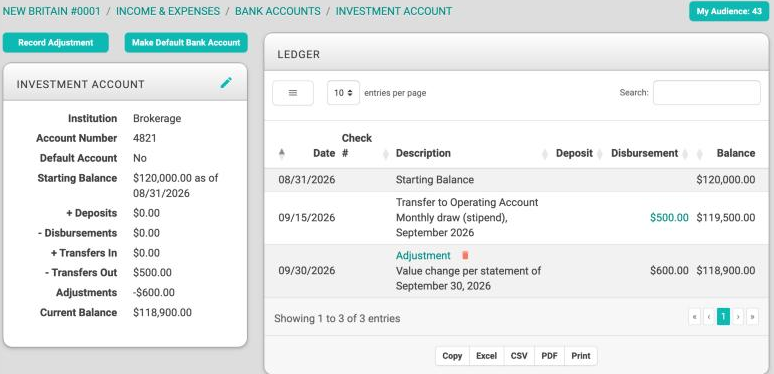Print the ledger
The height and width of the screenshot is (374, 774).
(581, 356)
